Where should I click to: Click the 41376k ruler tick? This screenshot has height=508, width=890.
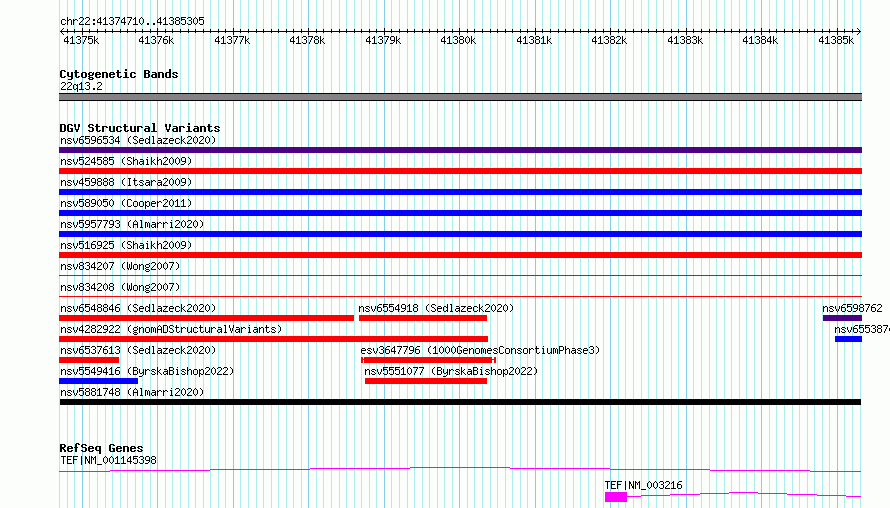[x=156, y=40]
